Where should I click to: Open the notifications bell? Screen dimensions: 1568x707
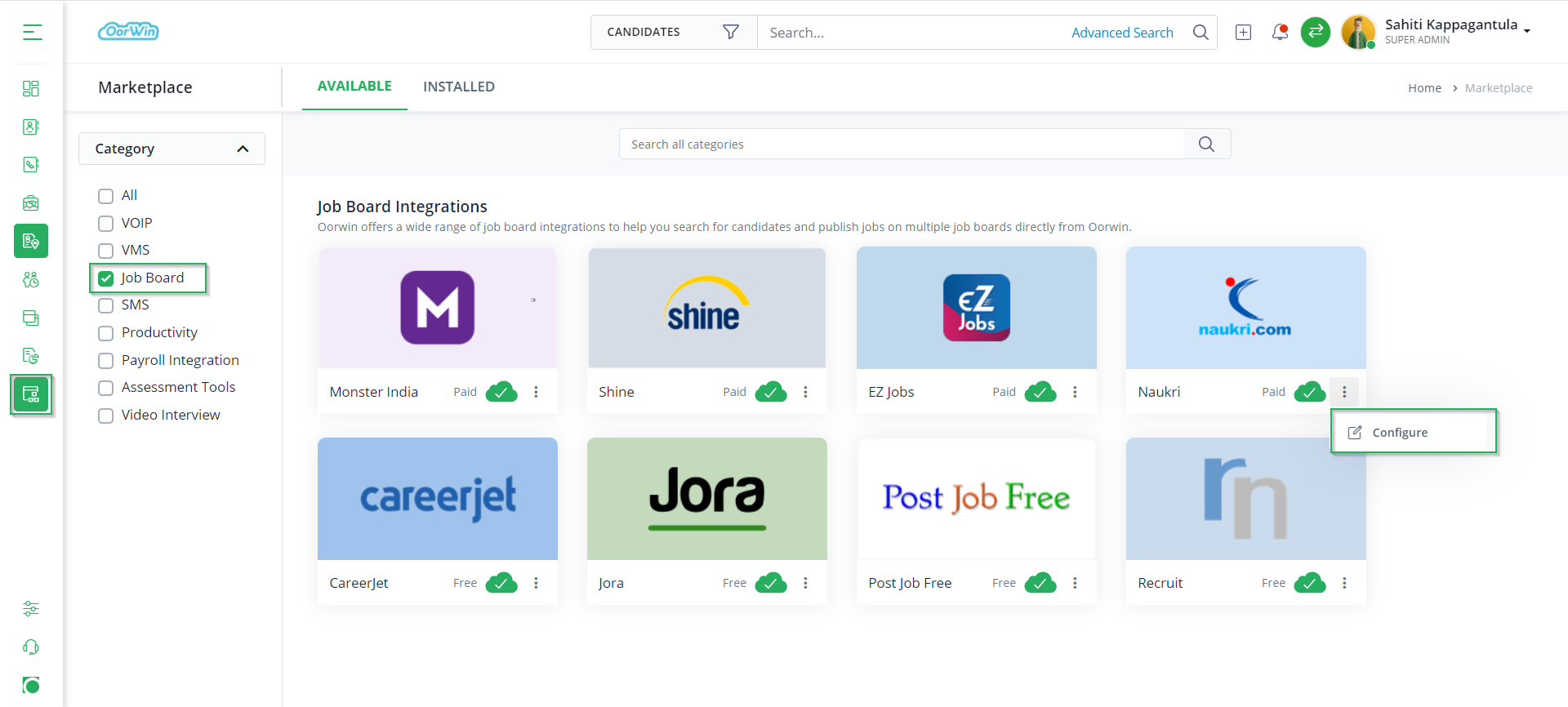[x=1280, y=33]
